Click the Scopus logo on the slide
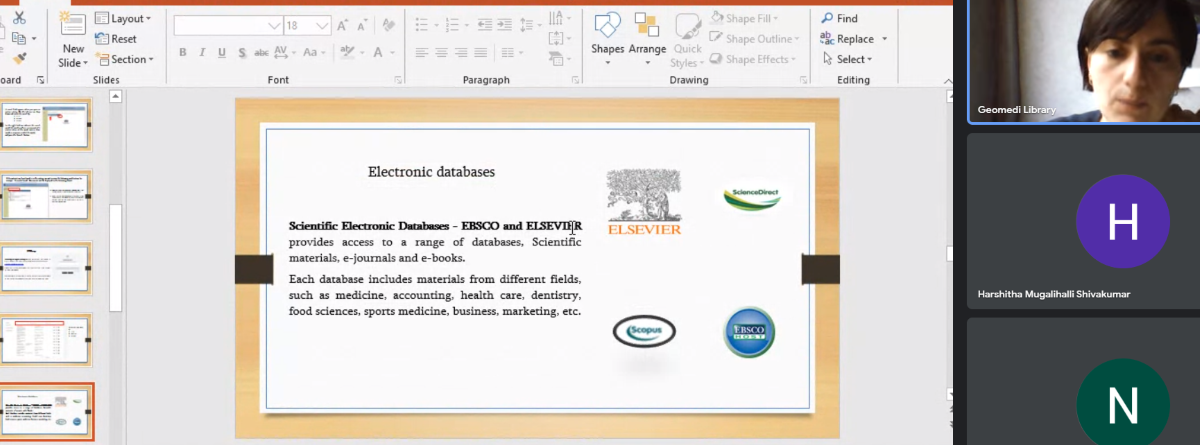The image size is (1200, 445). coord(644,331)
